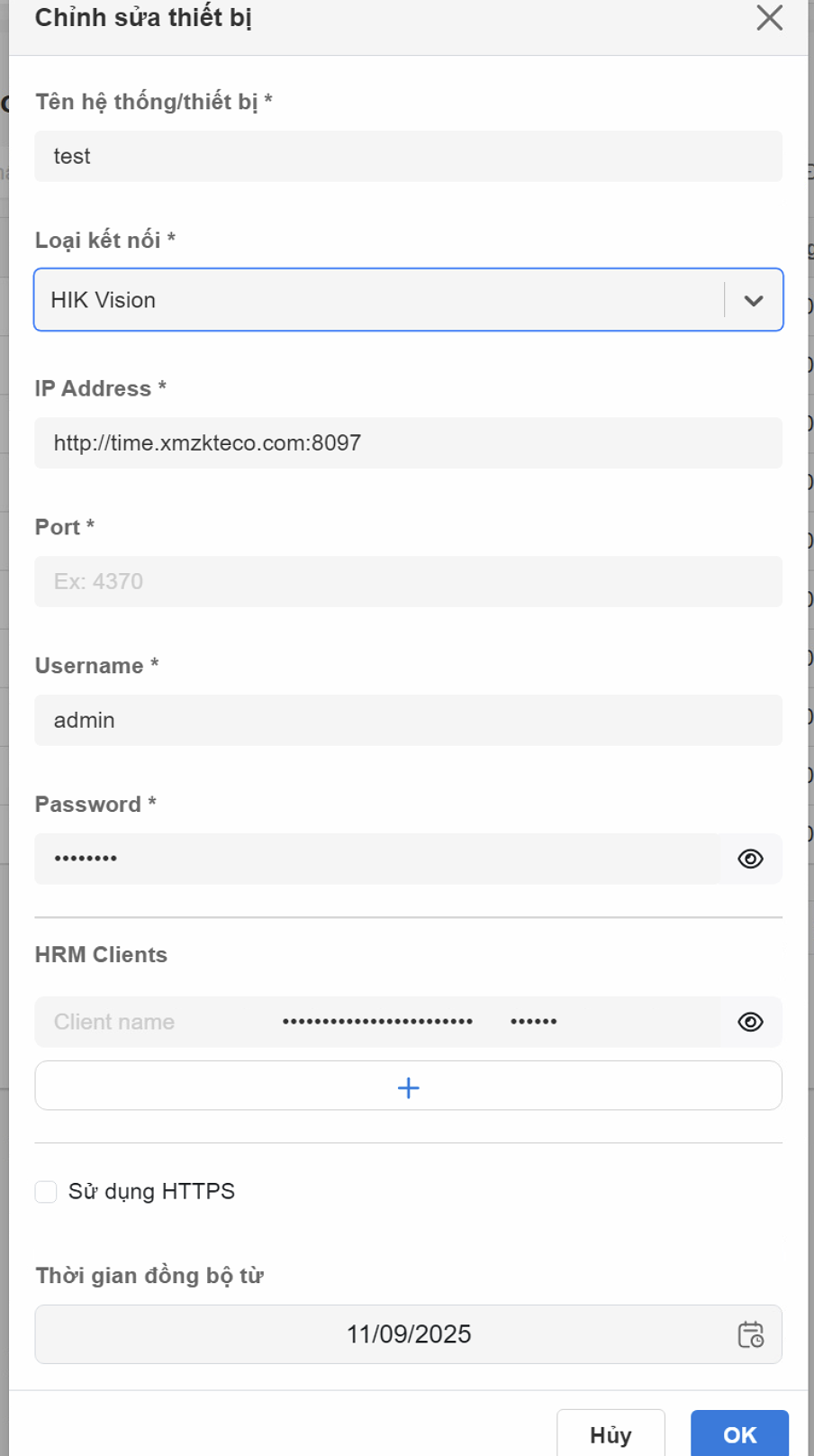Focus the Port field with Ex: 4370

[407, 581]
